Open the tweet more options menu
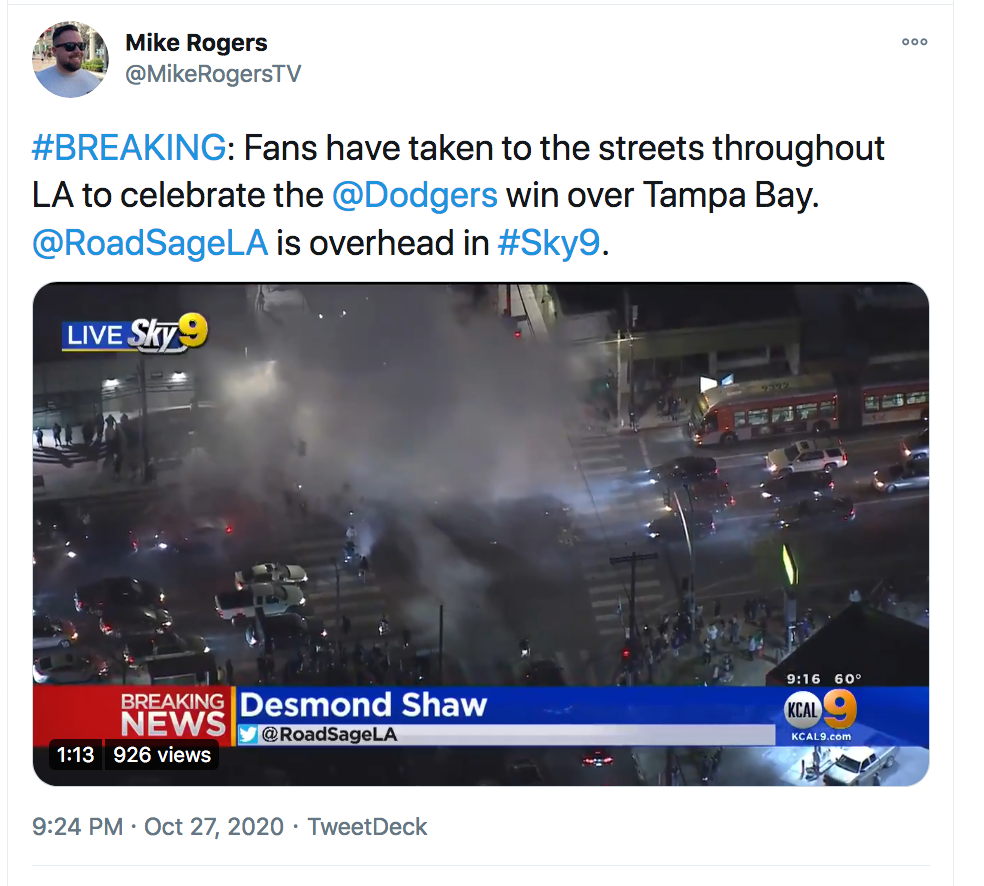Image resolution: width=984 pixels, height=886 pixels. pyautogui.click(x=914, y=42)
